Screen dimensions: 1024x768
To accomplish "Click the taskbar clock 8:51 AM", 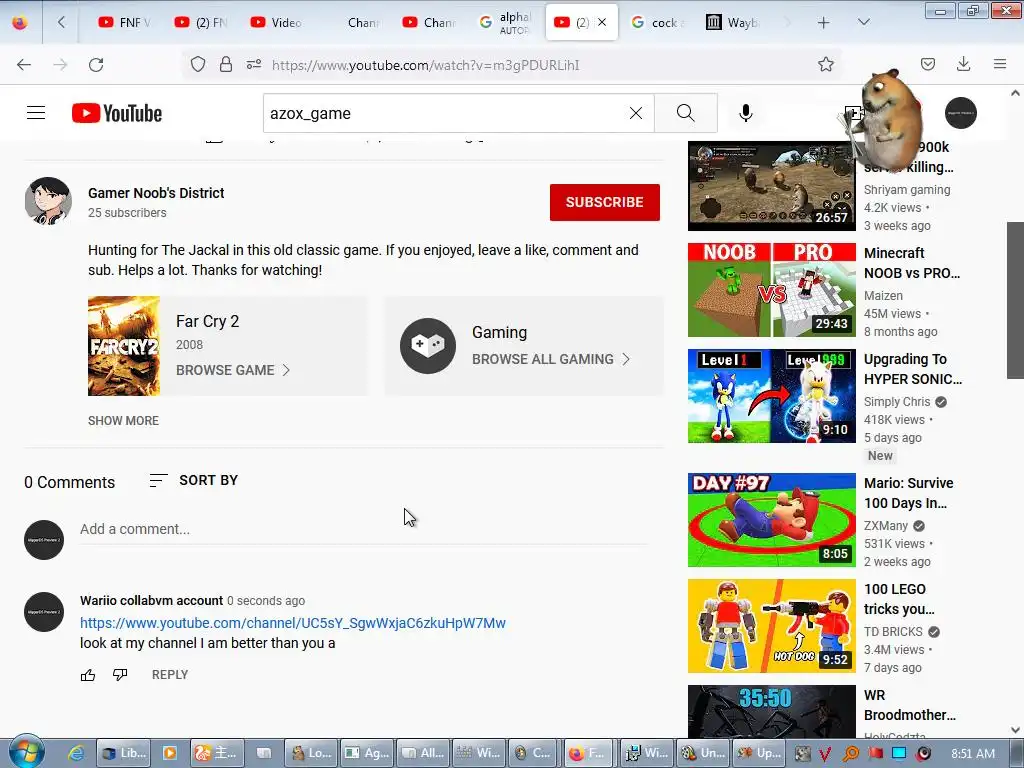I will click(973, 753).
